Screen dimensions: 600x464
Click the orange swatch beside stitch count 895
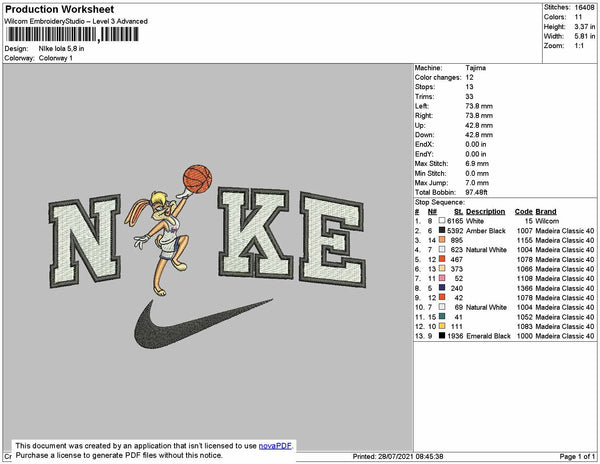(x=442, y=240)
